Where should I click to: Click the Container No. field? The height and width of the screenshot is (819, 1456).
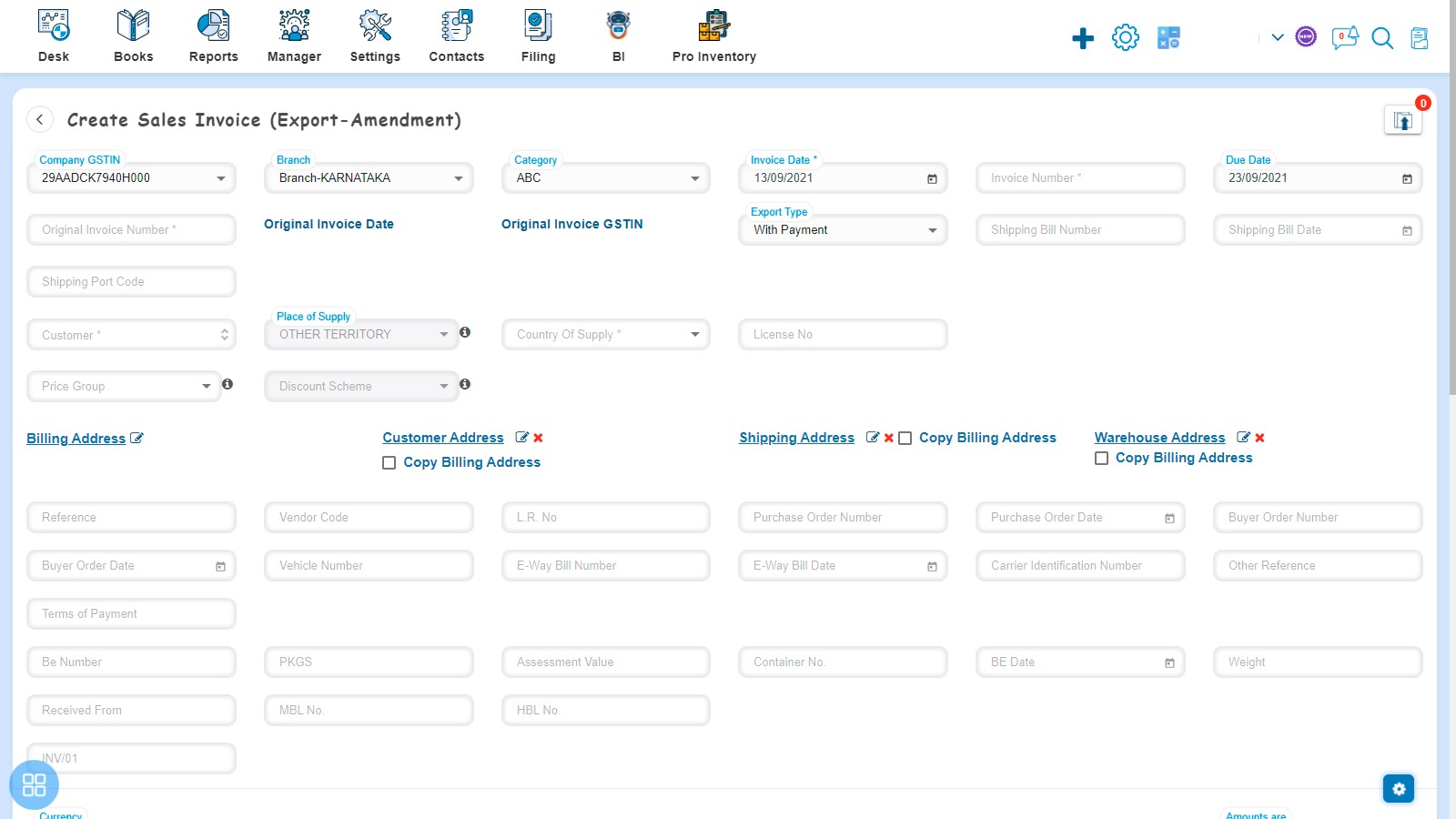(843, 662)
